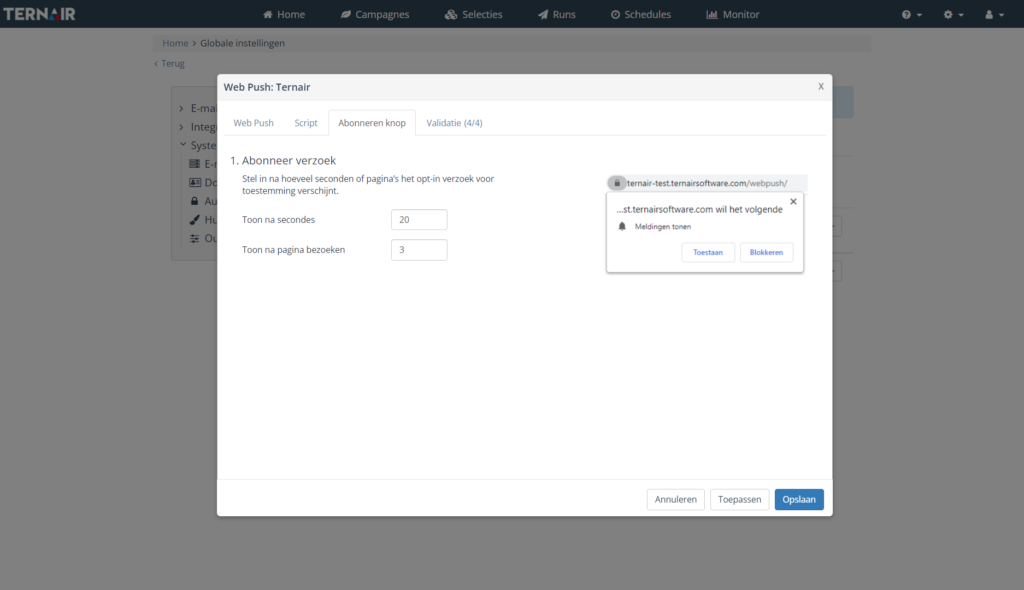Select the Abonneren knop tab
This screenshot has width=1024, height=590.
tap(372, 123)
